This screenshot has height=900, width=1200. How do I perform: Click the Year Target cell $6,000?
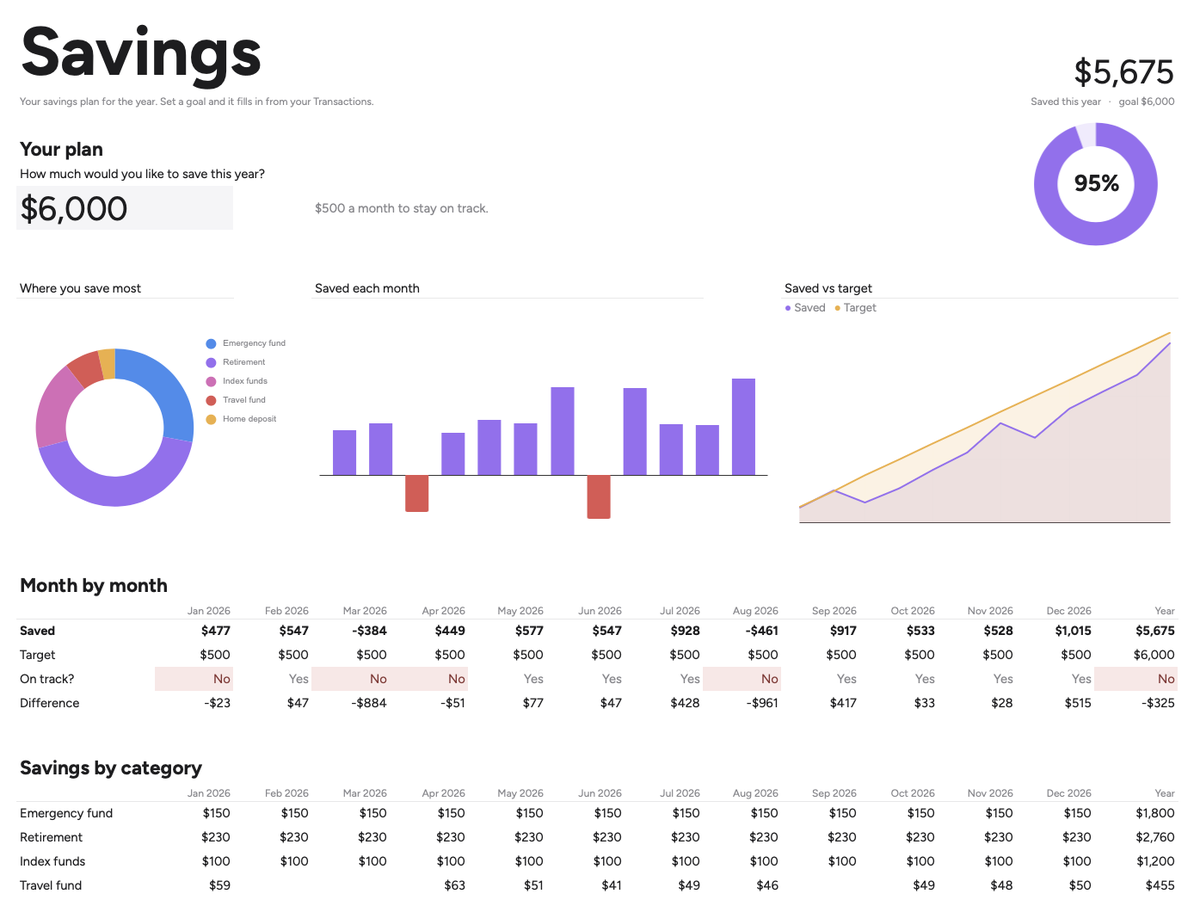coord(1154,655)
